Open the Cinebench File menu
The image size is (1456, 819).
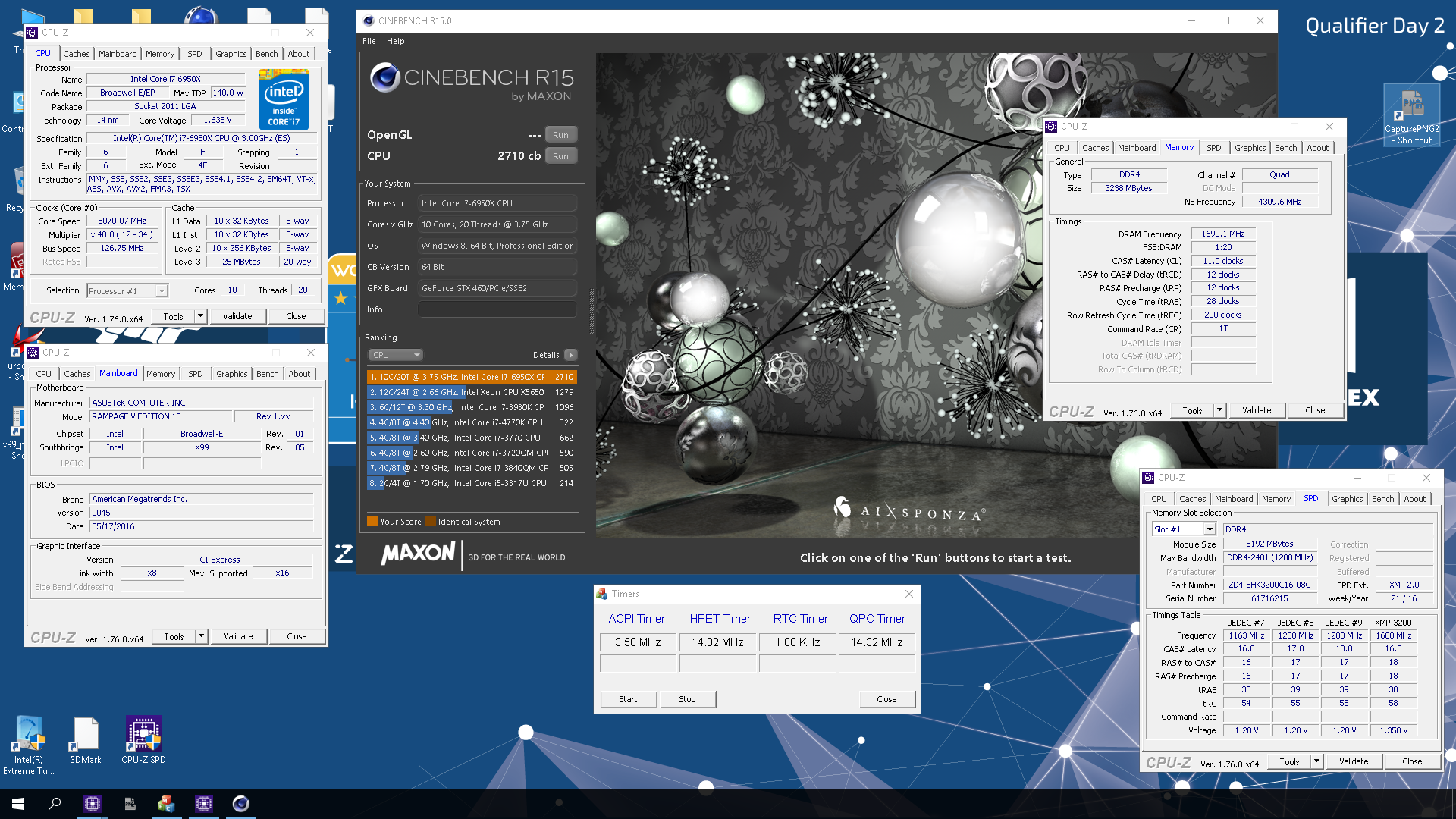click(x=369, y=41)
